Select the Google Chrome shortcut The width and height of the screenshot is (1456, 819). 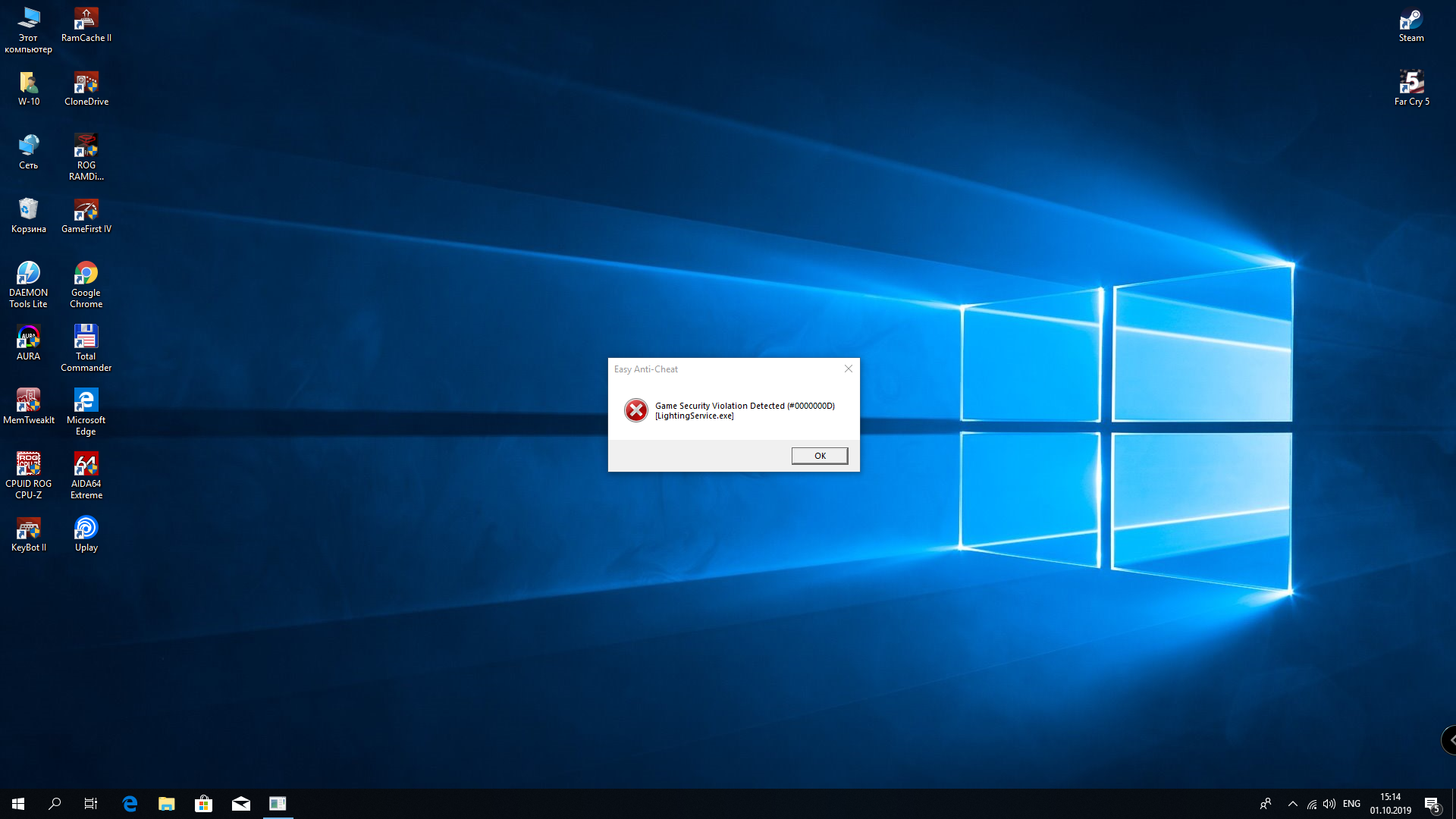click(x=86, y=283)
